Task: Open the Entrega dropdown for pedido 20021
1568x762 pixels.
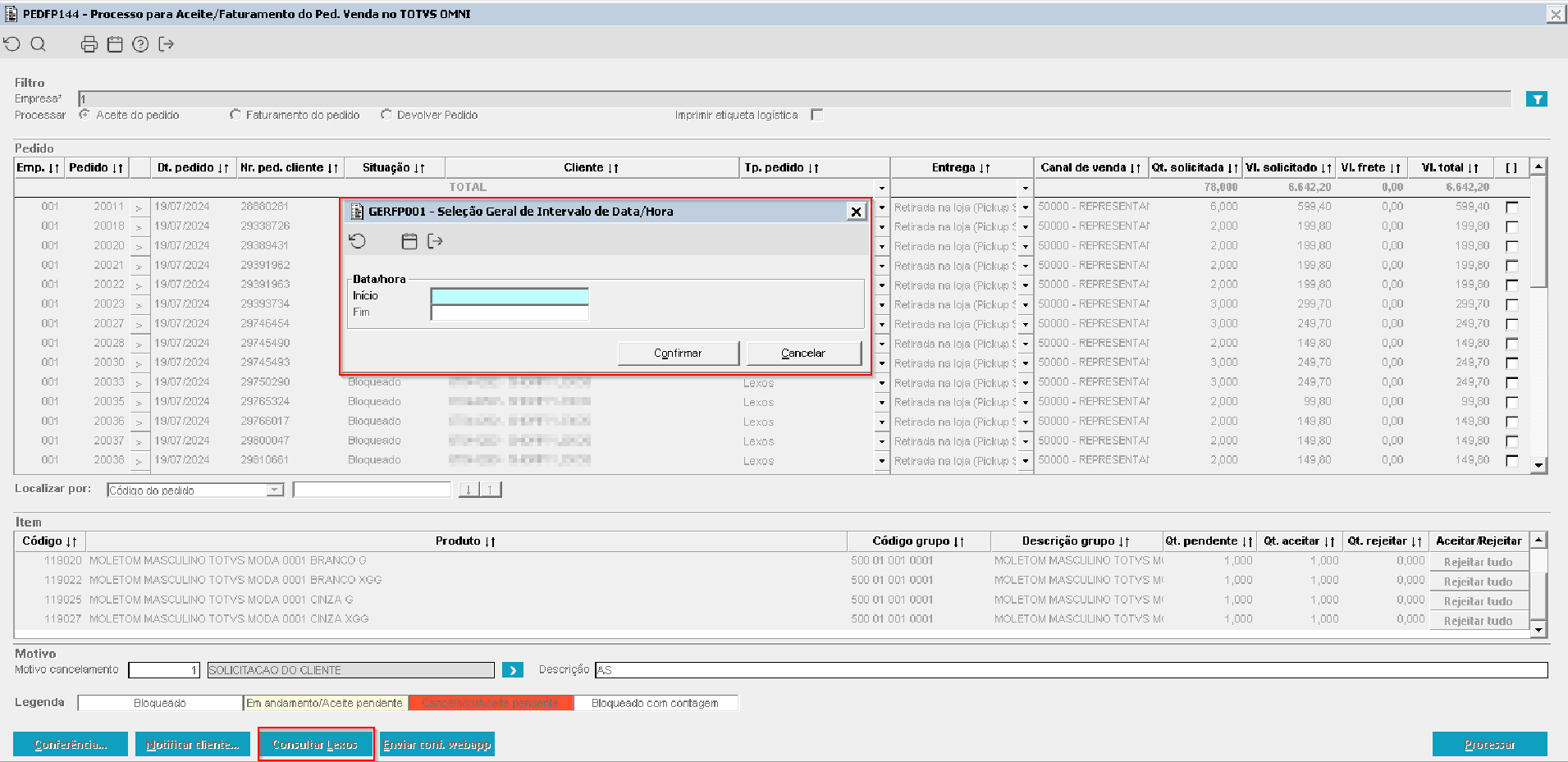Action: pyautogui.click(x=1026, y=267)
